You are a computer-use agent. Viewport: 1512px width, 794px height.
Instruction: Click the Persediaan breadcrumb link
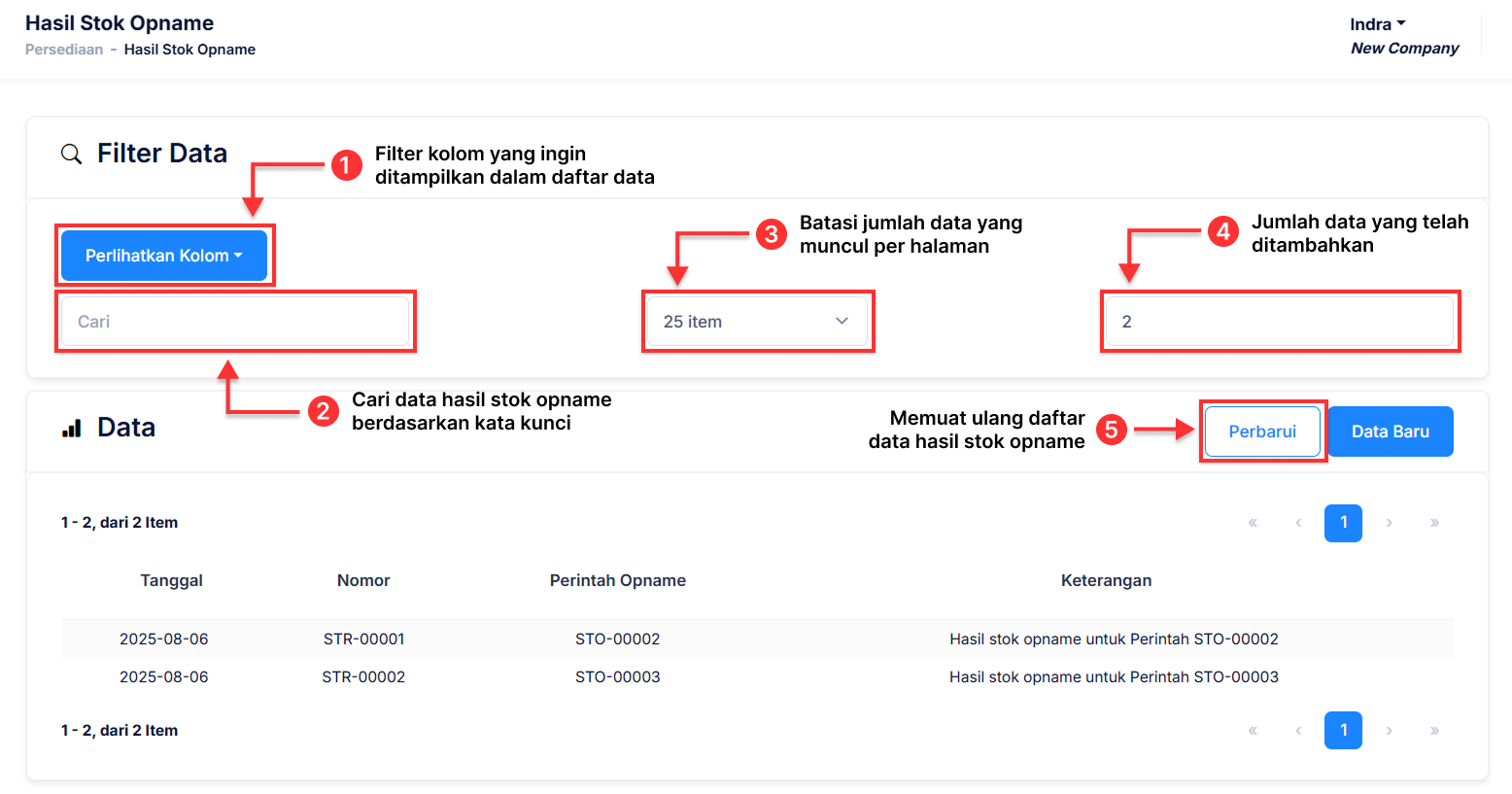(x=64, y=49)
